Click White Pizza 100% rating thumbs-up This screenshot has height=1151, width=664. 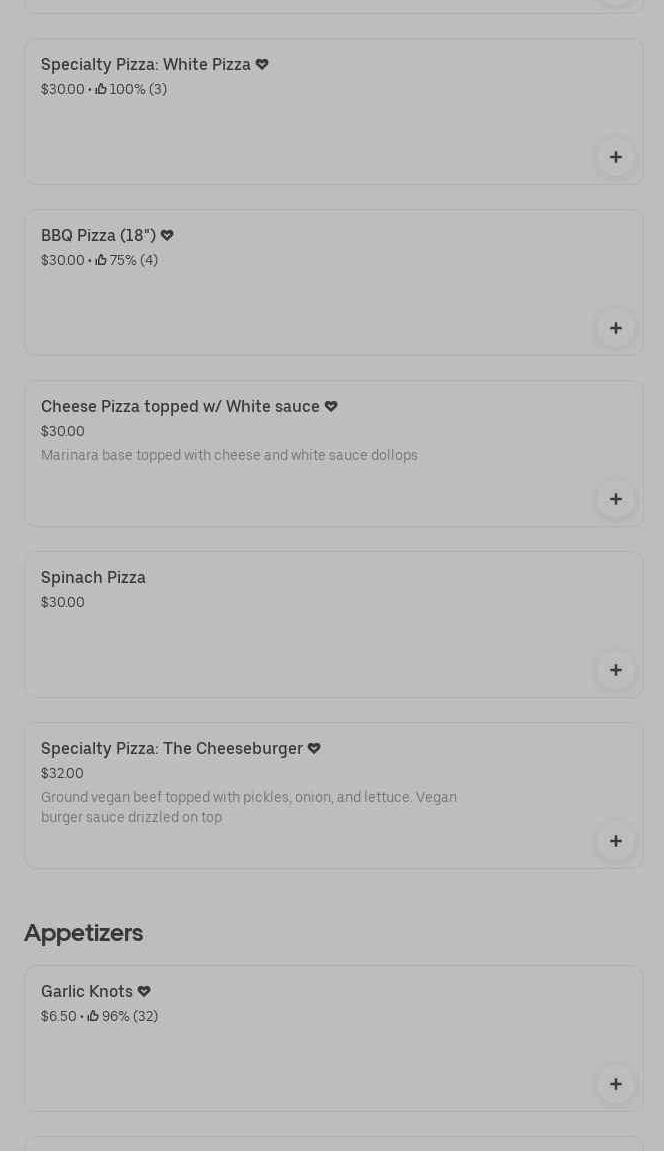(101, 90)
